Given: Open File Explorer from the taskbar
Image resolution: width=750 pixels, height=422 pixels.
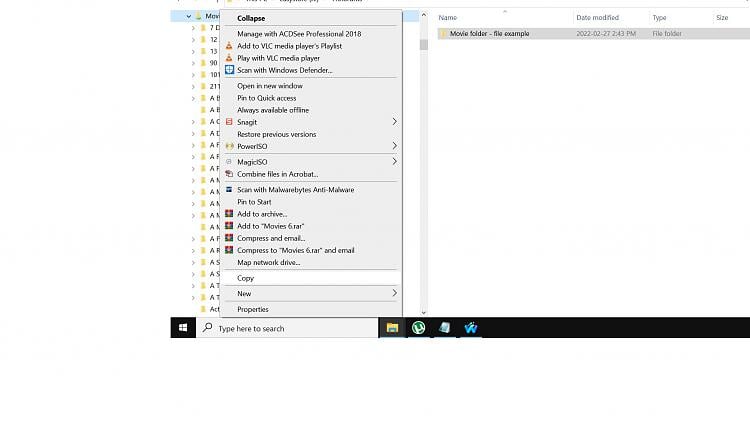Looking at the screenshot, I should [392, 328].
